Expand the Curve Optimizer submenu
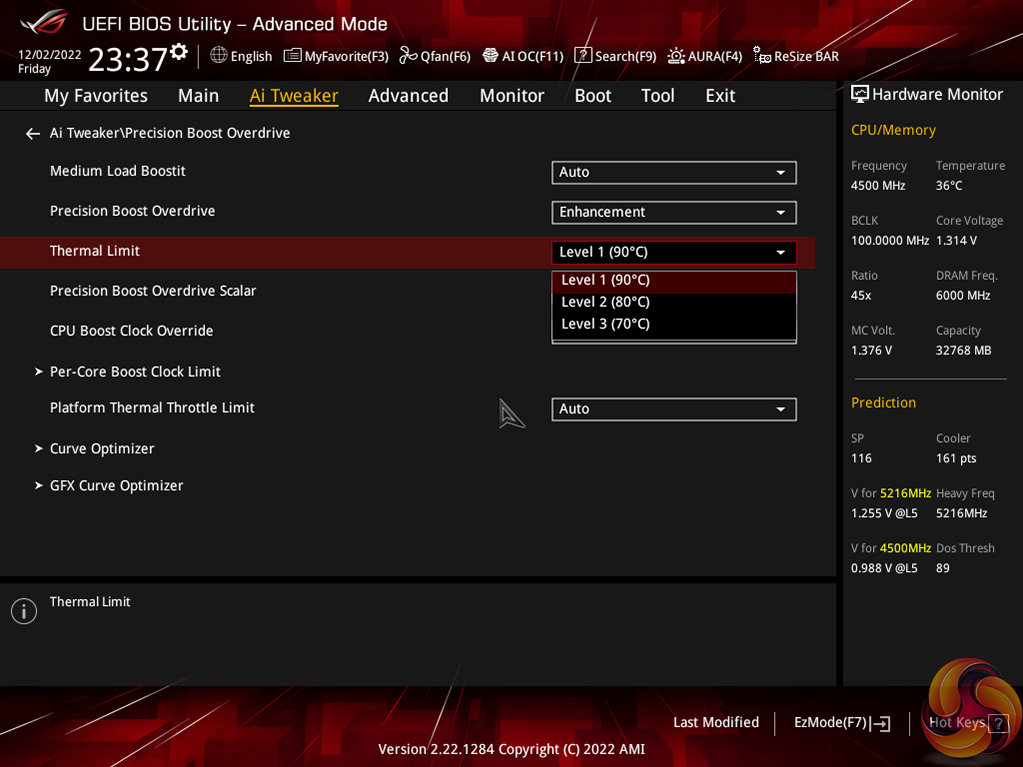This screenshot has height=767, width=1023. [102, 449]
